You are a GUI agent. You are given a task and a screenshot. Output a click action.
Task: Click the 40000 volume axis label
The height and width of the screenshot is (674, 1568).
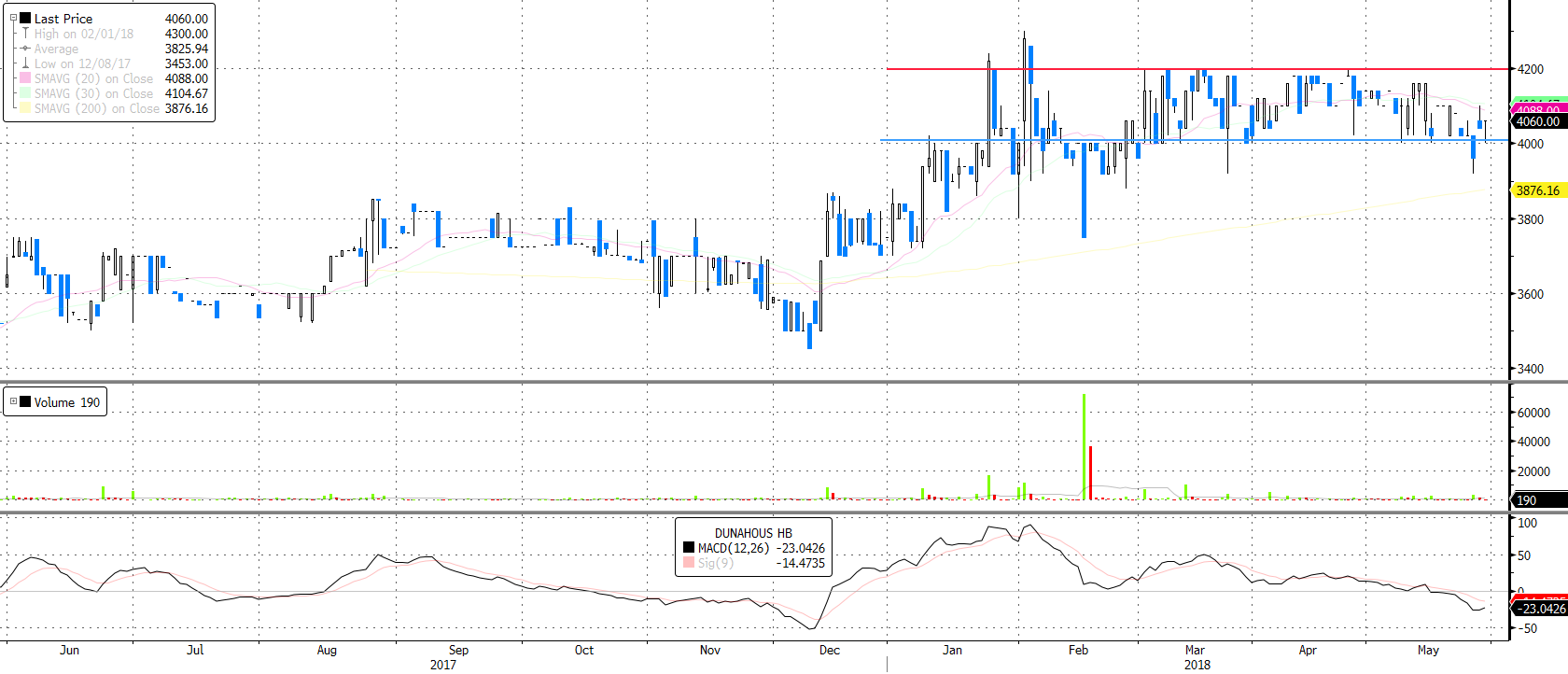[1534, 442]
